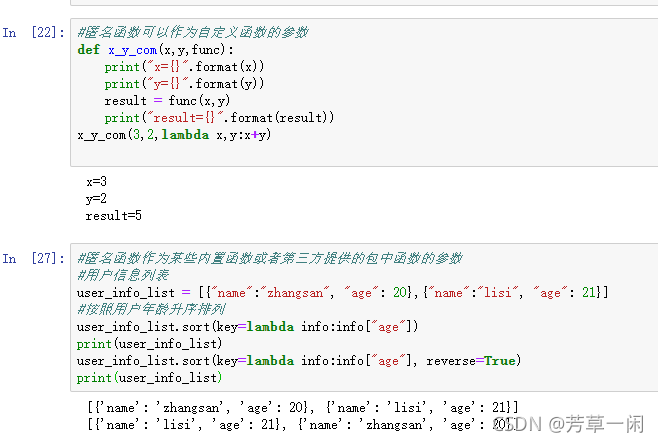Click the output list starting with lisi

coord(300,425)
